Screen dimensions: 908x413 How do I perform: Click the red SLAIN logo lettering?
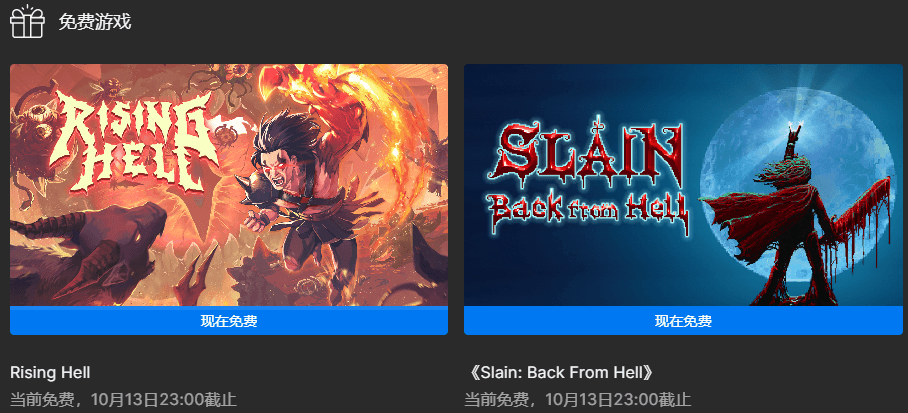[x=586, y=150]
